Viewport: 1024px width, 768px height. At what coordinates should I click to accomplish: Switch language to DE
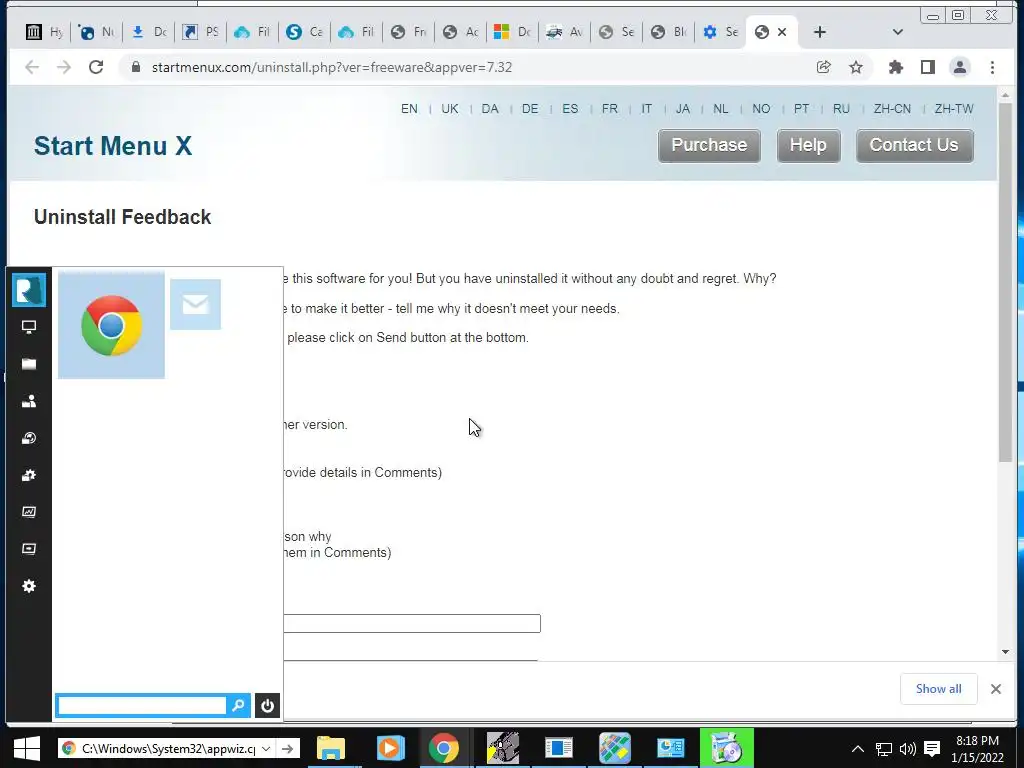point(530,109)
